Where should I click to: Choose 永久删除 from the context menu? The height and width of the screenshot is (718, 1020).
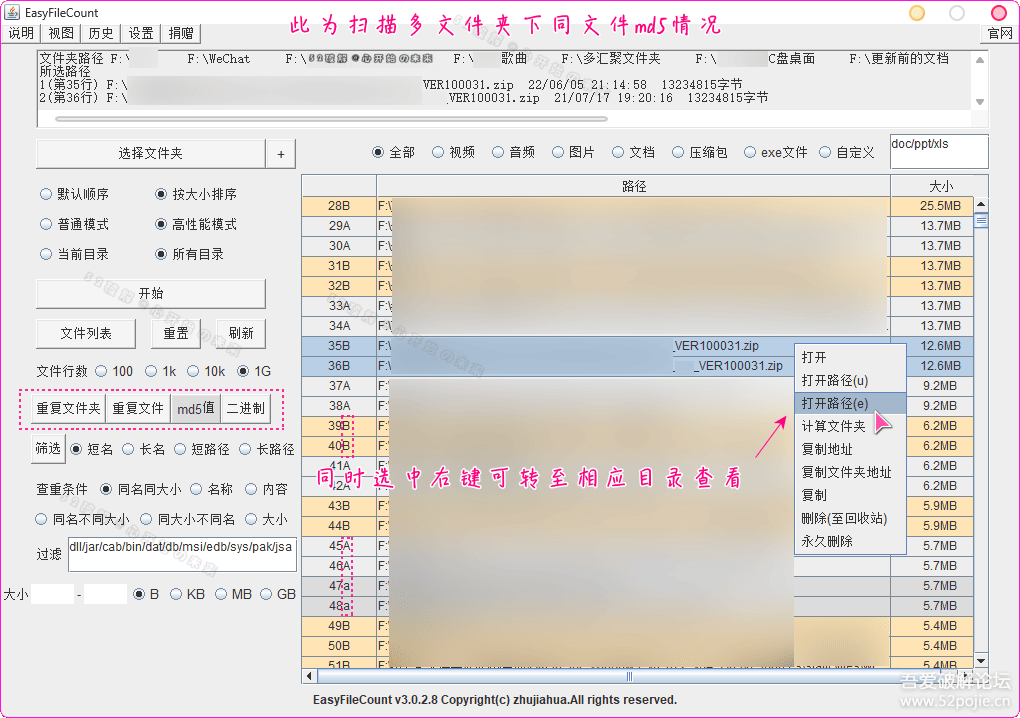tap(827, 541)
